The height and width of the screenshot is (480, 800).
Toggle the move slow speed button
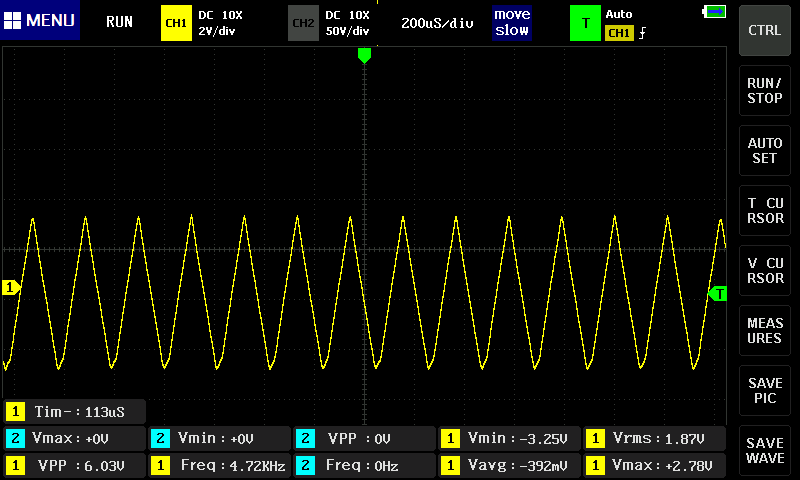pyautogui.click(x=512, y=22)
